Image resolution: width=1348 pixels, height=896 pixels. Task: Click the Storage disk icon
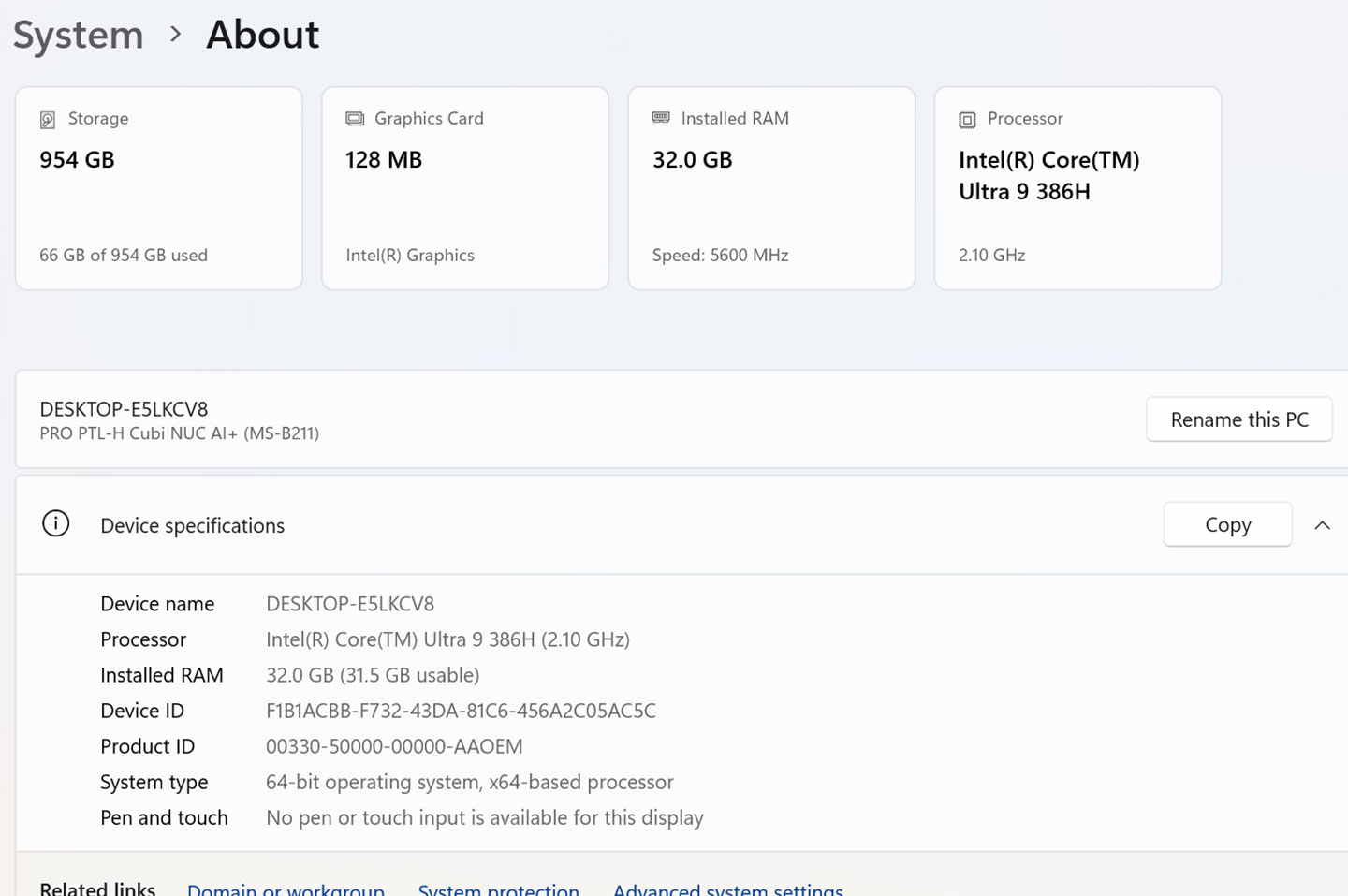(x=47, y=119)
